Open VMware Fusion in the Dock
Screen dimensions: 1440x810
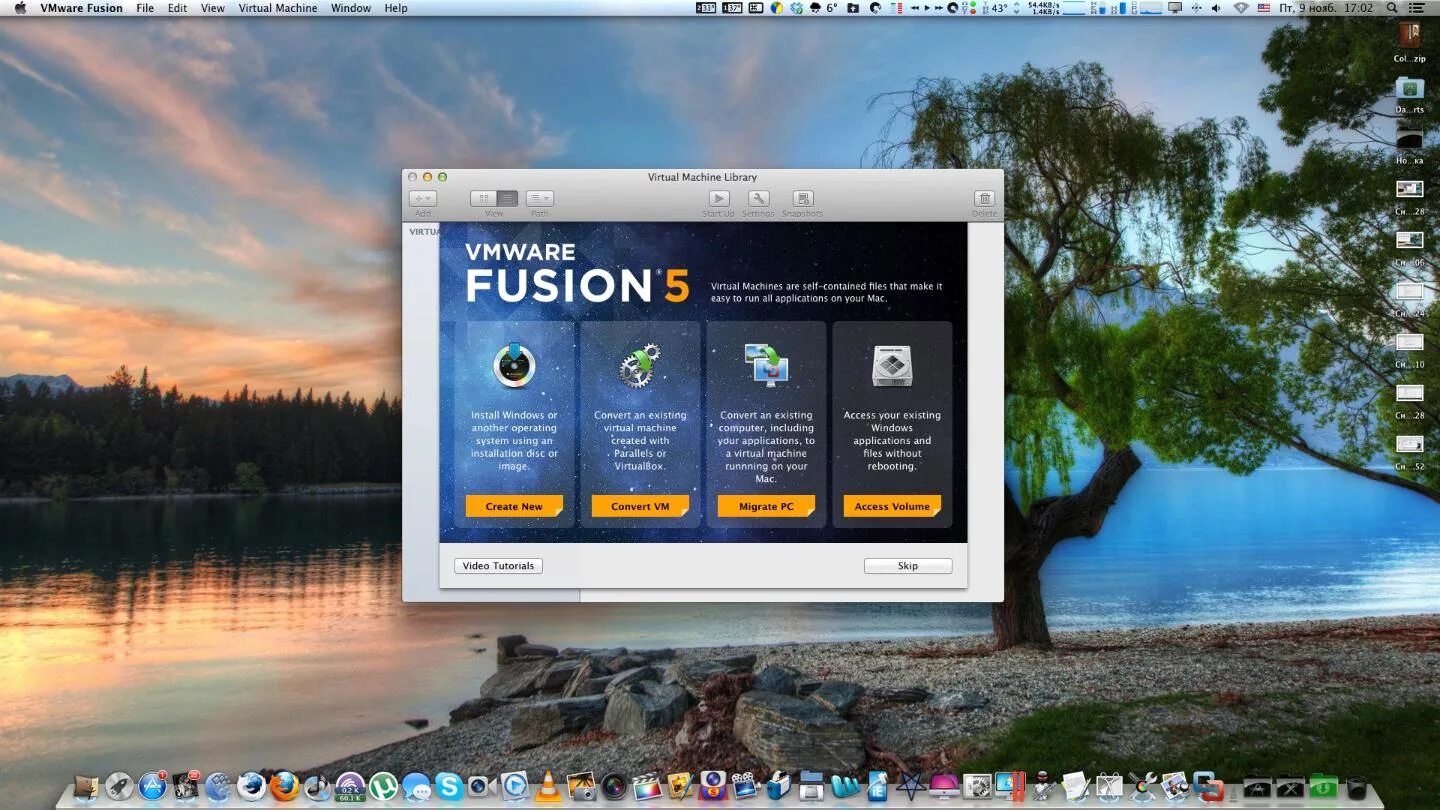click(1208, 786)
